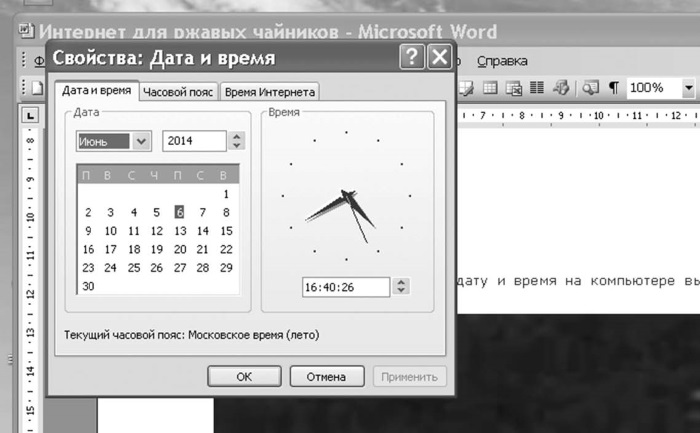Open the Справка menu in Word
700x433 pixels.
click(502, 61)
